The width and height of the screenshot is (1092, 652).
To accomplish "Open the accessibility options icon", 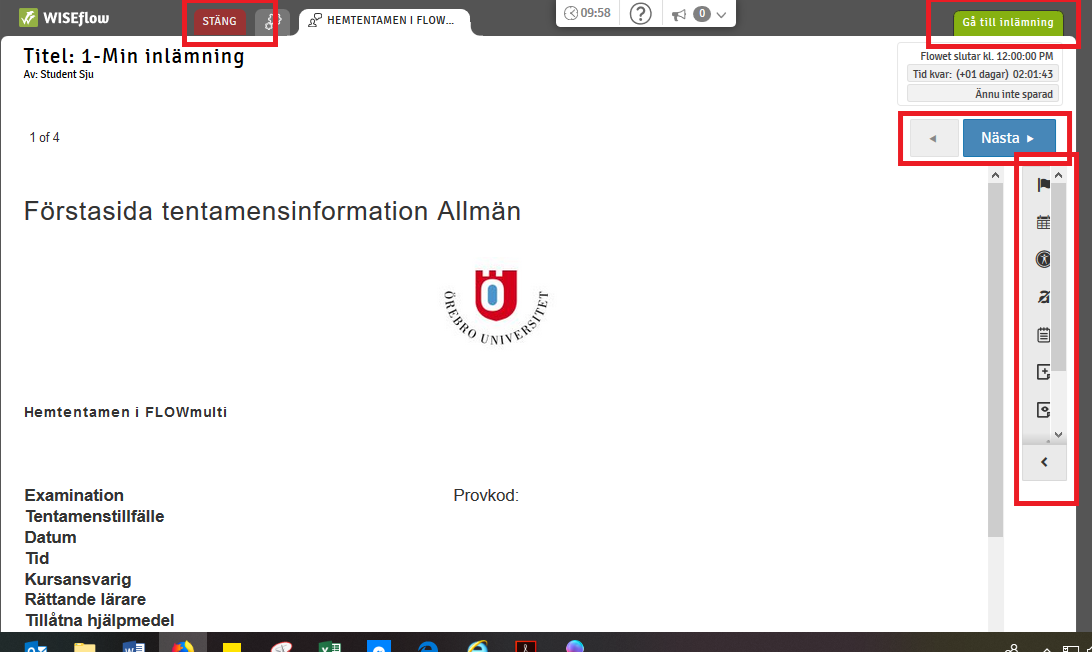I will pos(1043,260).
